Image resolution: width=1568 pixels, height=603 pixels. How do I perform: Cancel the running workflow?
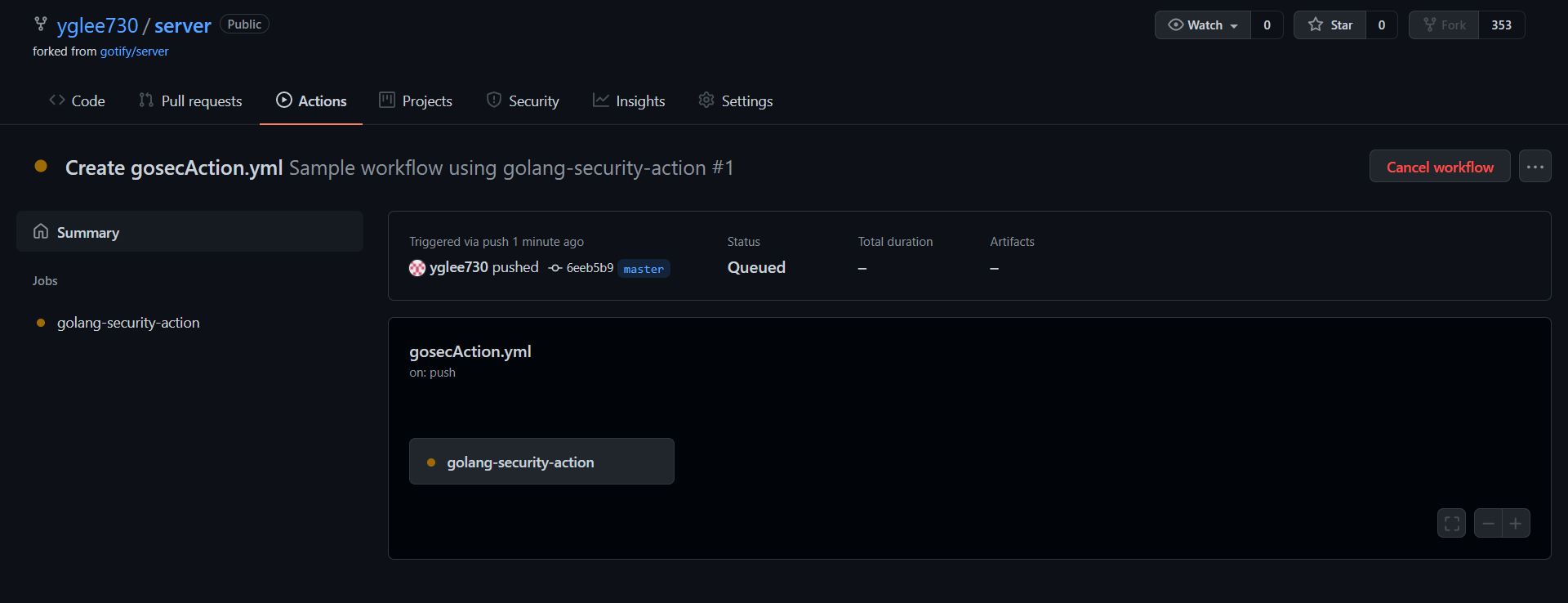point(1440,167)
